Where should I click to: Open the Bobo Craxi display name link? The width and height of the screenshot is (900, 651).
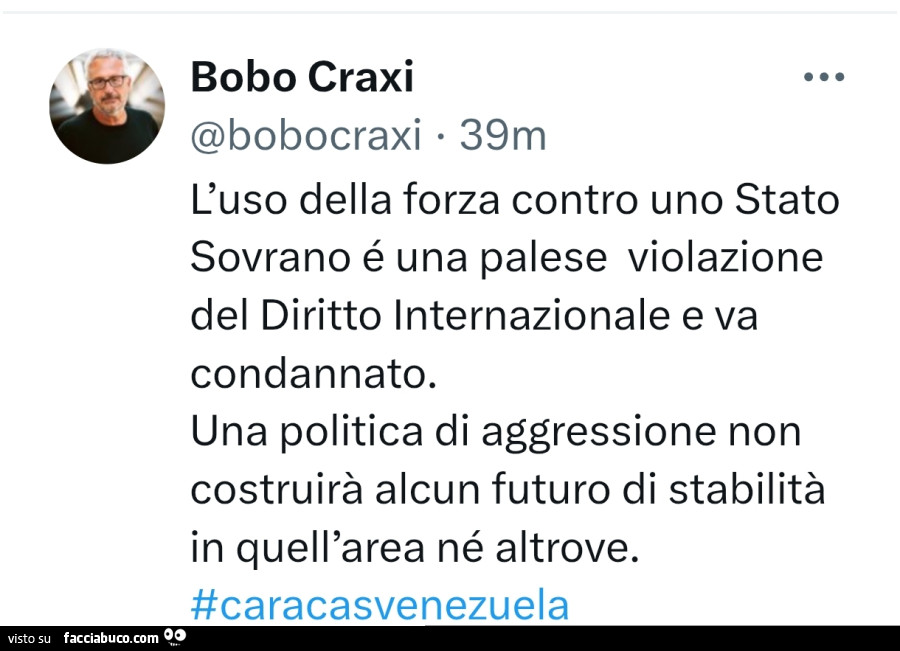coord(302,76)
